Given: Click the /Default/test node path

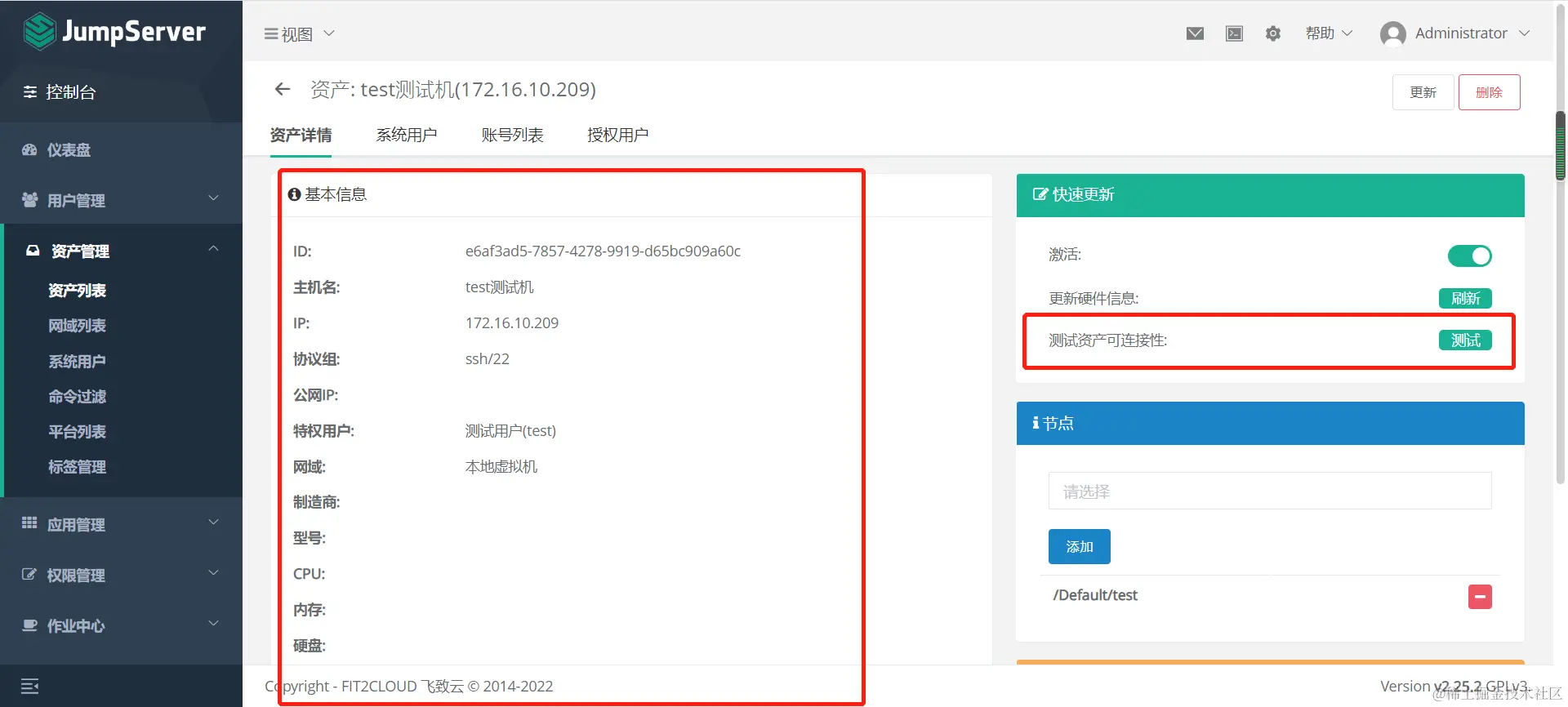Looking at the screenshot, I should point(1095,595).
